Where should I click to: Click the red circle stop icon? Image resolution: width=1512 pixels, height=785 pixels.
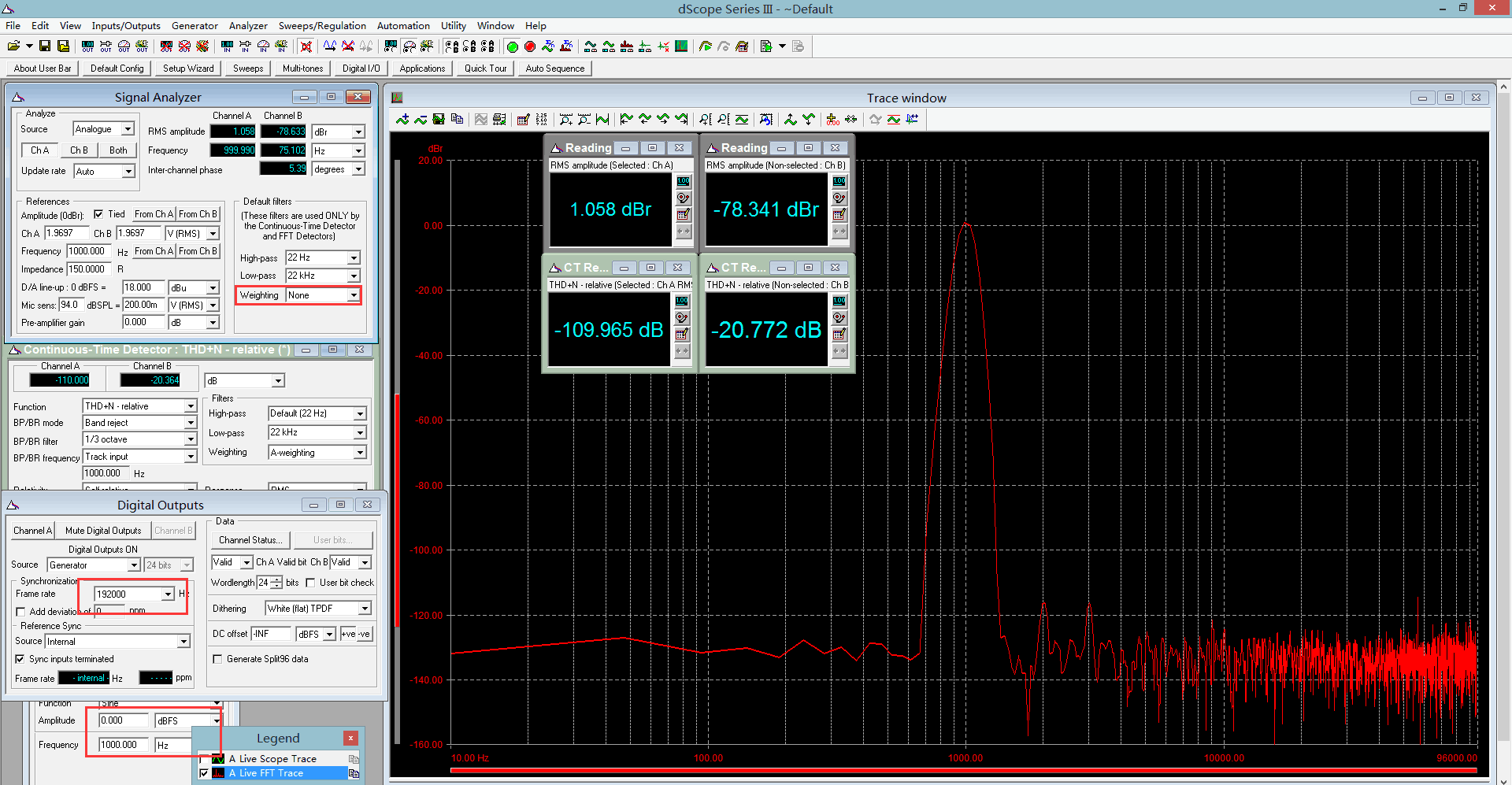[530, 46]
